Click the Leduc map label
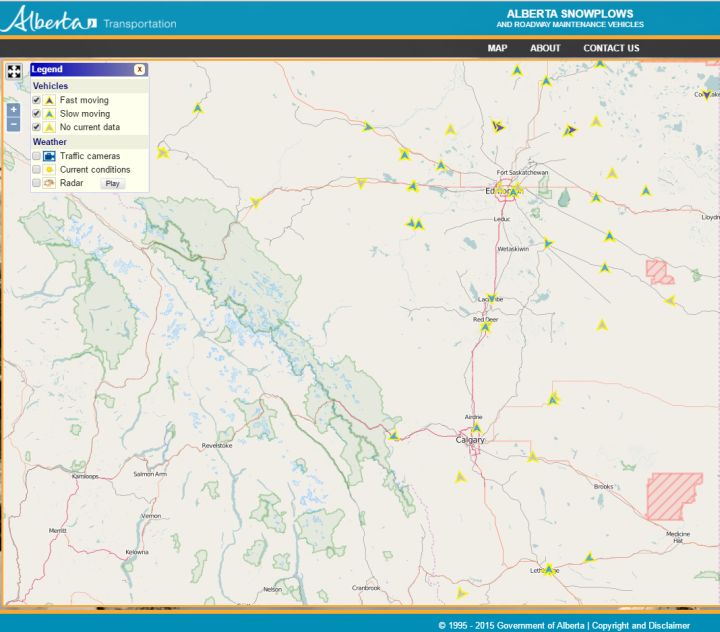The image size is (720, 632). 502,219
